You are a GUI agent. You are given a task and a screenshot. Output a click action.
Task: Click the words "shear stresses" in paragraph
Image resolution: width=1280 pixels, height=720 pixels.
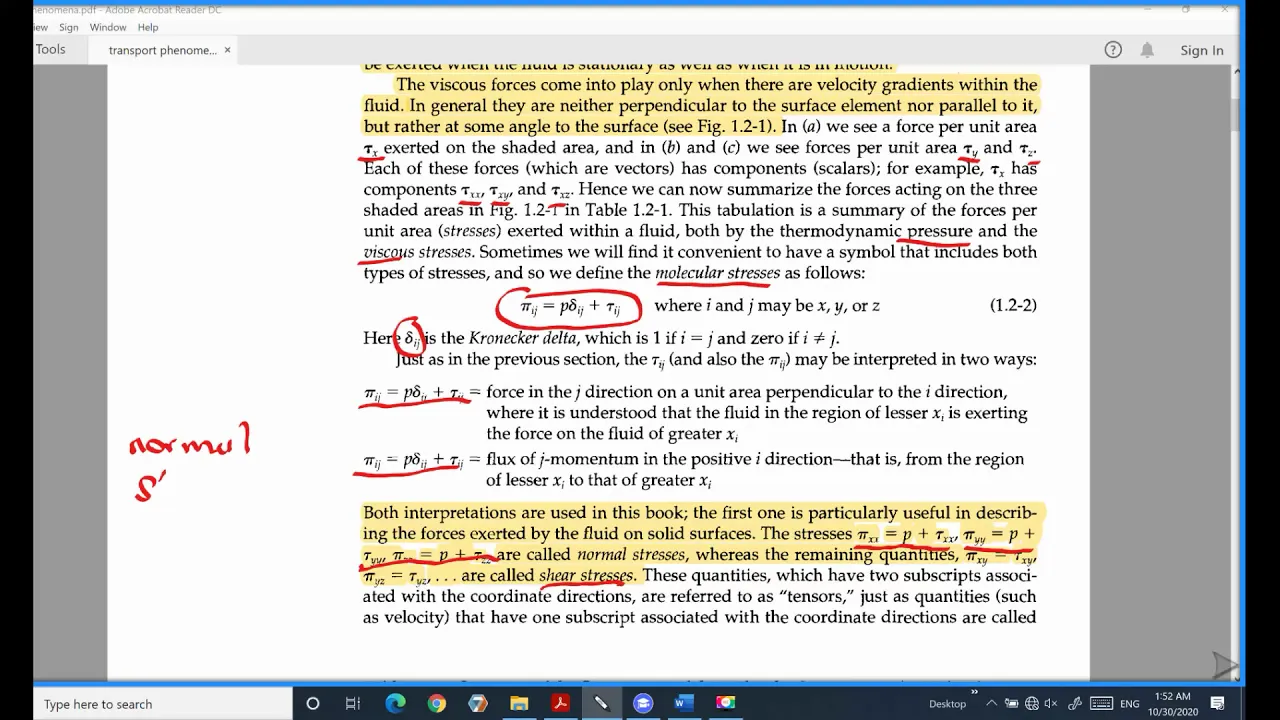[586, 576]
